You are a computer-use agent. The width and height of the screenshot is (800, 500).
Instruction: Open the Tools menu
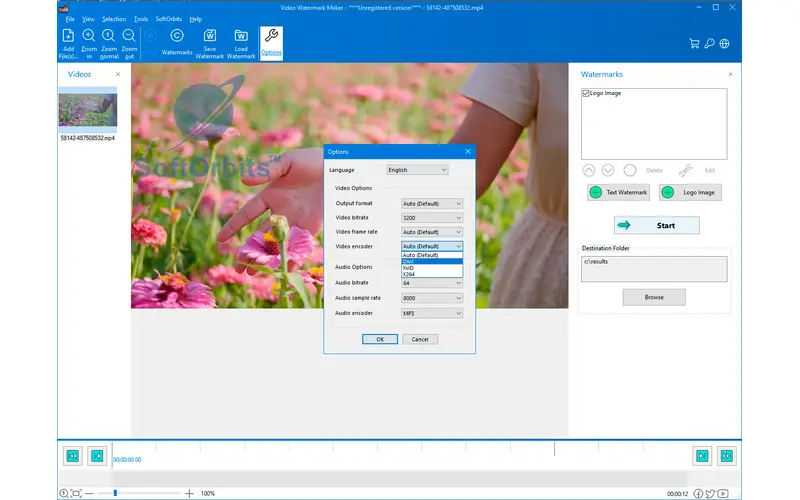[141, 19]
